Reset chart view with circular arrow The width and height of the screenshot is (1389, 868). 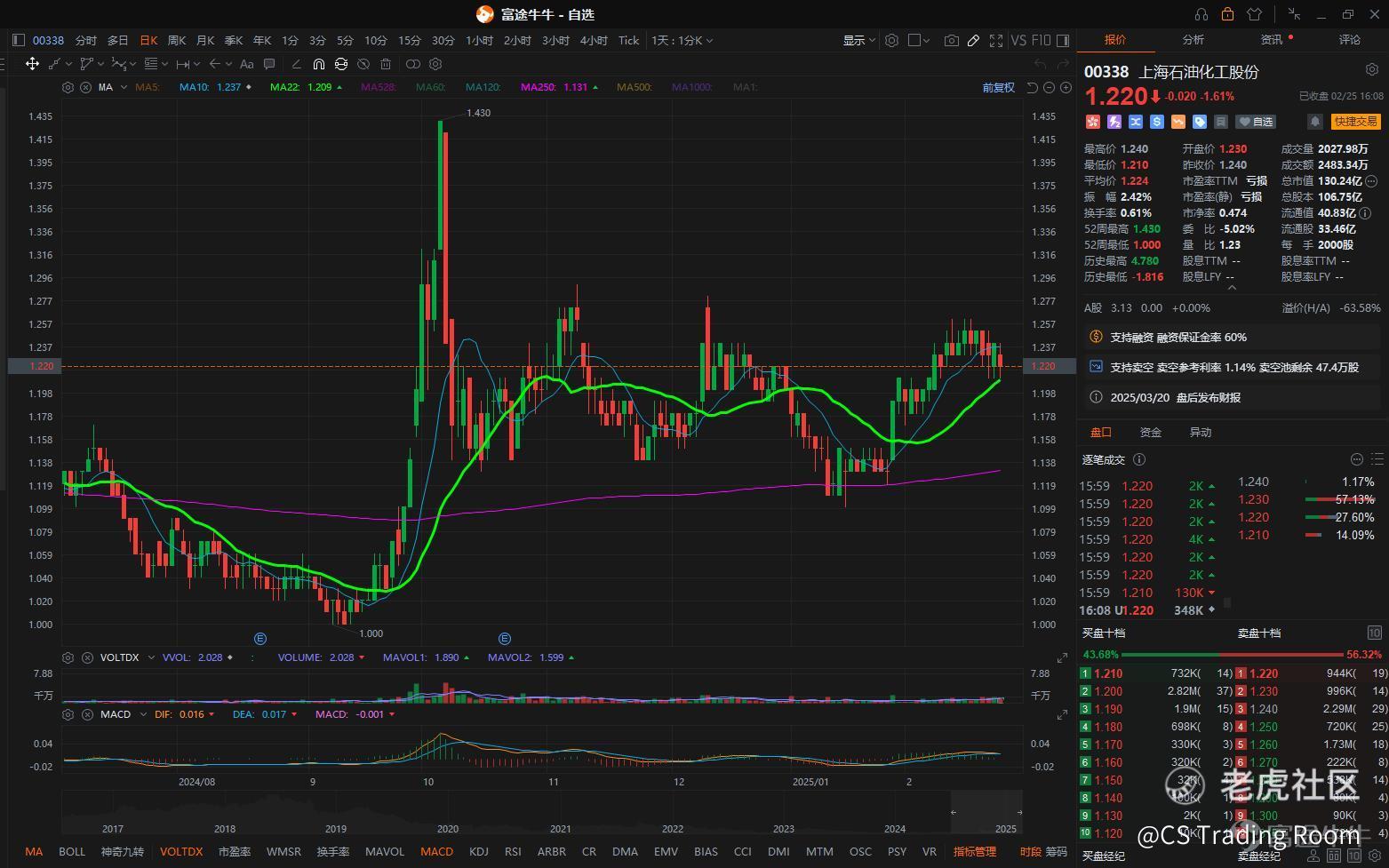(1033, 87)
